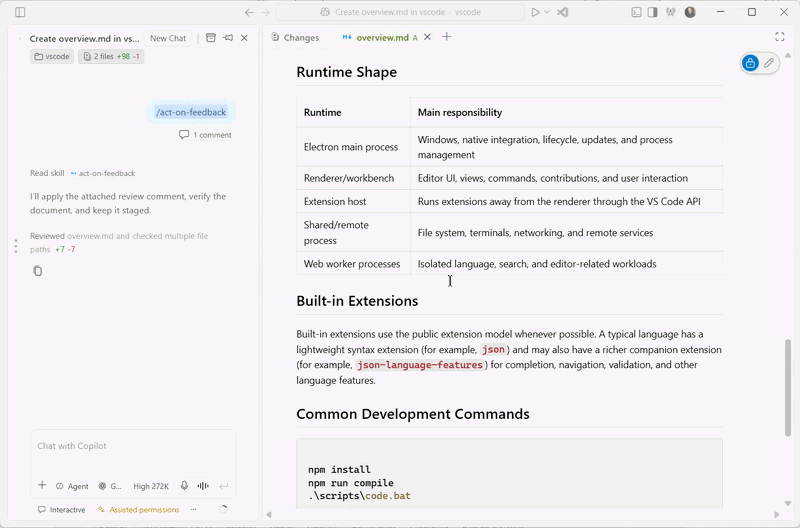
Task: Start voice input with microphone icon
Action: click(x=184, y=486)
